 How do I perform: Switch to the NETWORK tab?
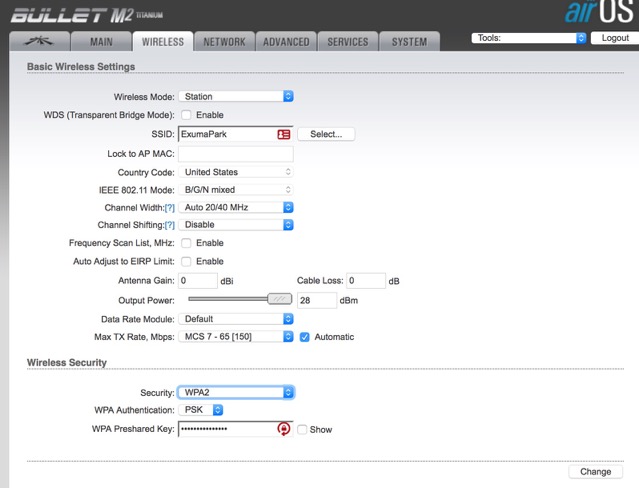[x=224, y=42]
